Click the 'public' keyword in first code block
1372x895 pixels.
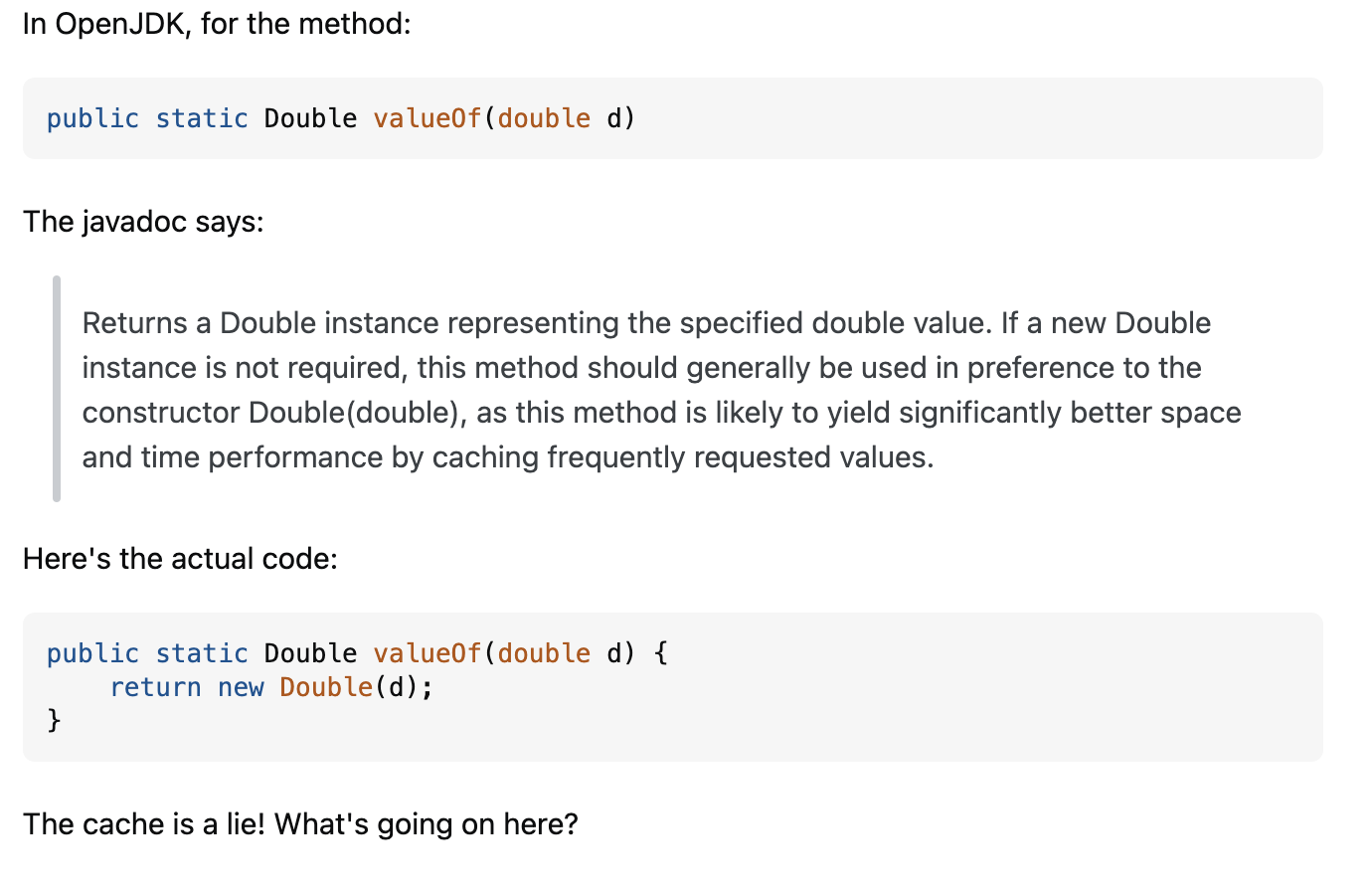click(92, 118)
